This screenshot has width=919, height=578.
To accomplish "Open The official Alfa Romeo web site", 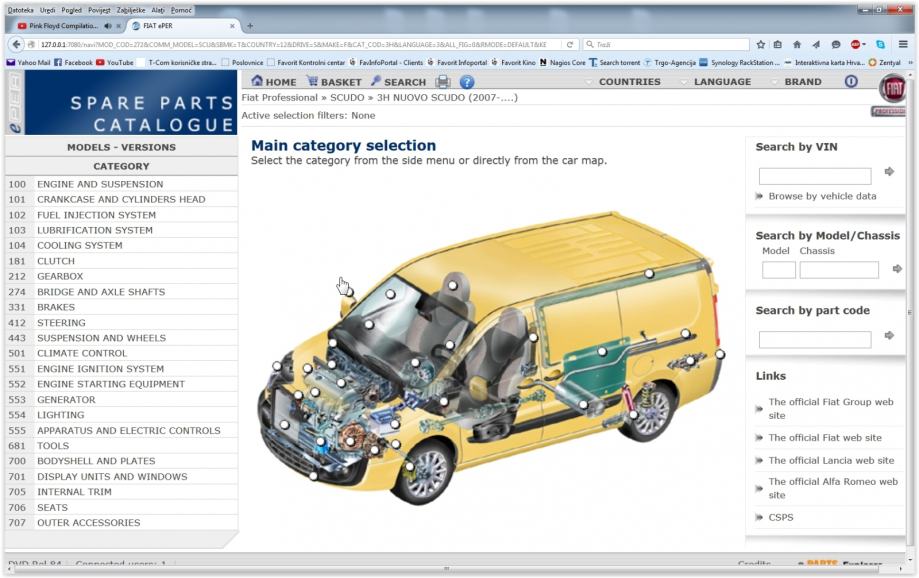I will pos(833,488).
